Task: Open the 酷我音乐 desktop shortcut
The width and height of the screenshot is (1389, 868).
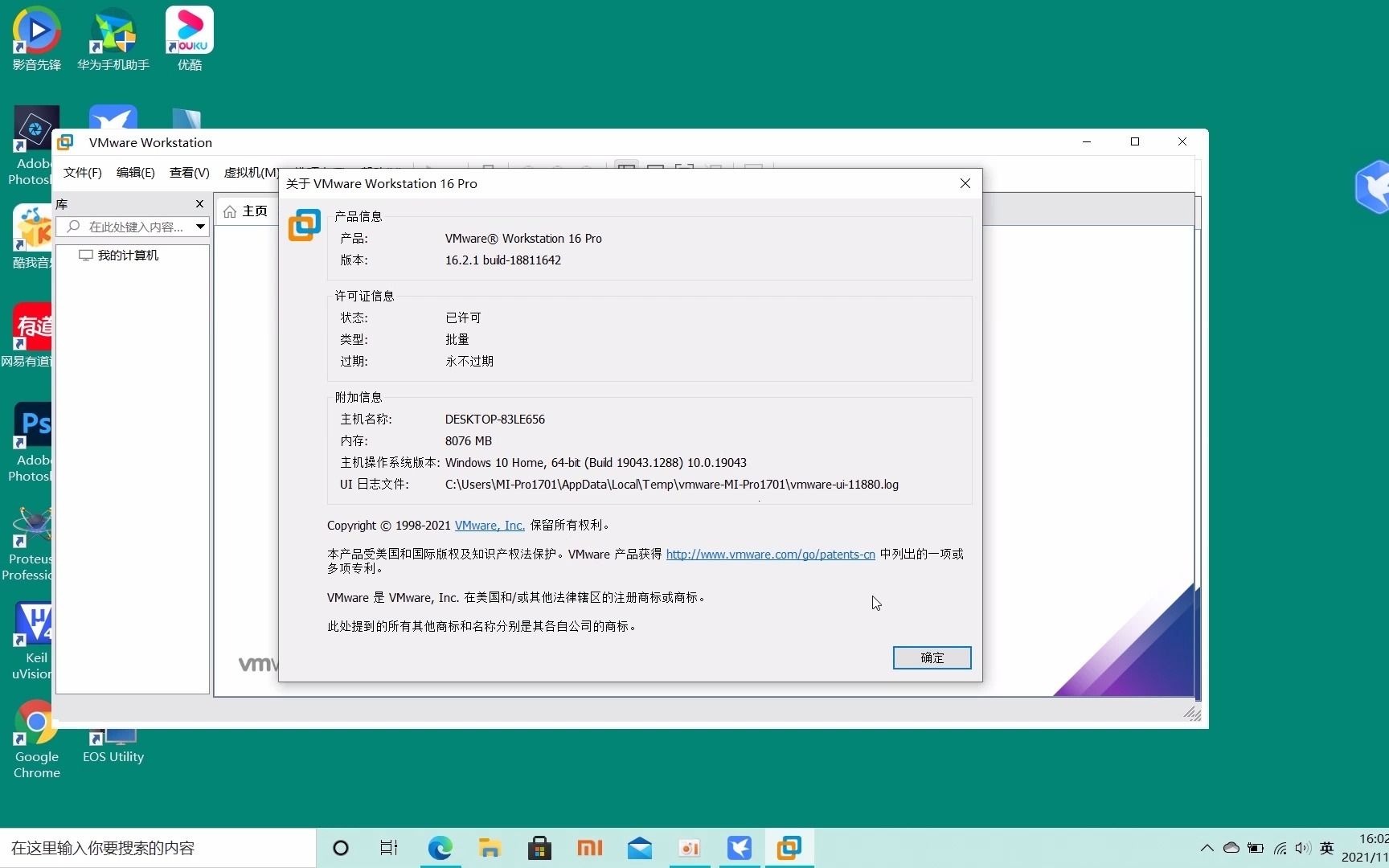Action: [32, 237]
